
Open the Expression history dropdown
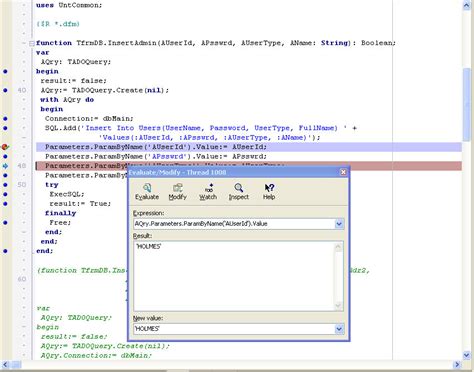point(339,224)
